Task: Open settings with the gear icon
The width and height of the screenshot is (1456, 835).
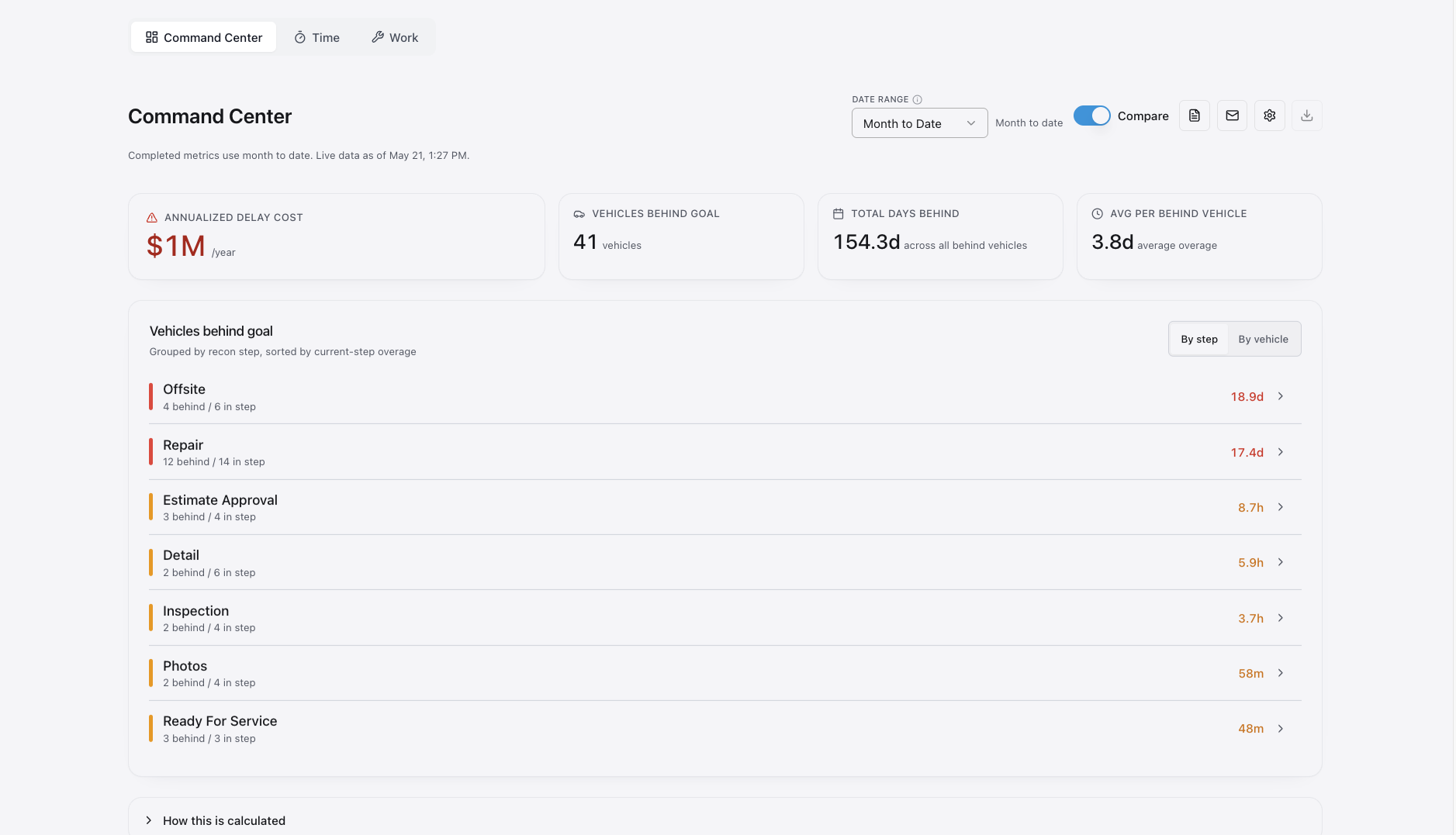Action: click(x=1270, y=116)
